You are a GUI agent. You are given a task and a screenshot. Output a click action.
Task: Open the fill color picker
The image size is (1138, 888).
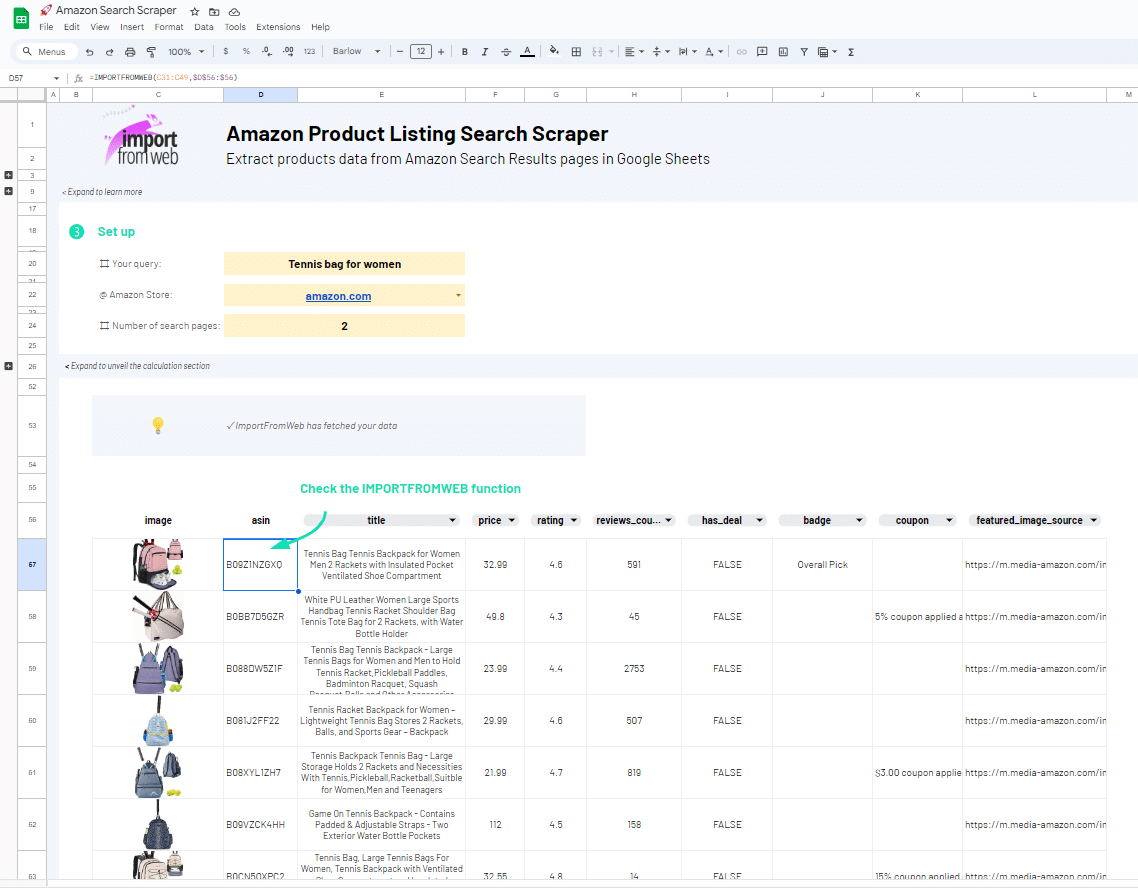click(554, 52)
